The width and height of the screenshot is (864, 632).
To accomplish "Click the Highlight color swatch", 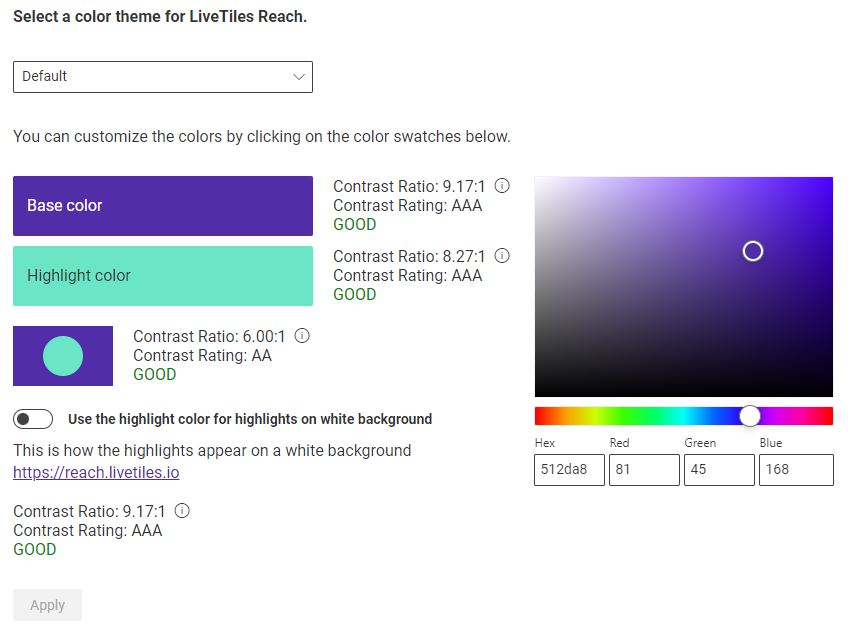I will coord(163,276).
